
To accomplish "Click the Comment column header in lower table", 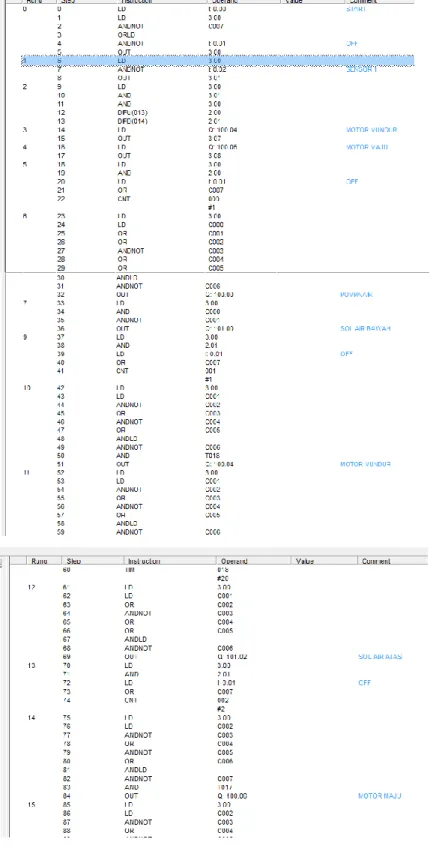I will [x=376, y=561].
